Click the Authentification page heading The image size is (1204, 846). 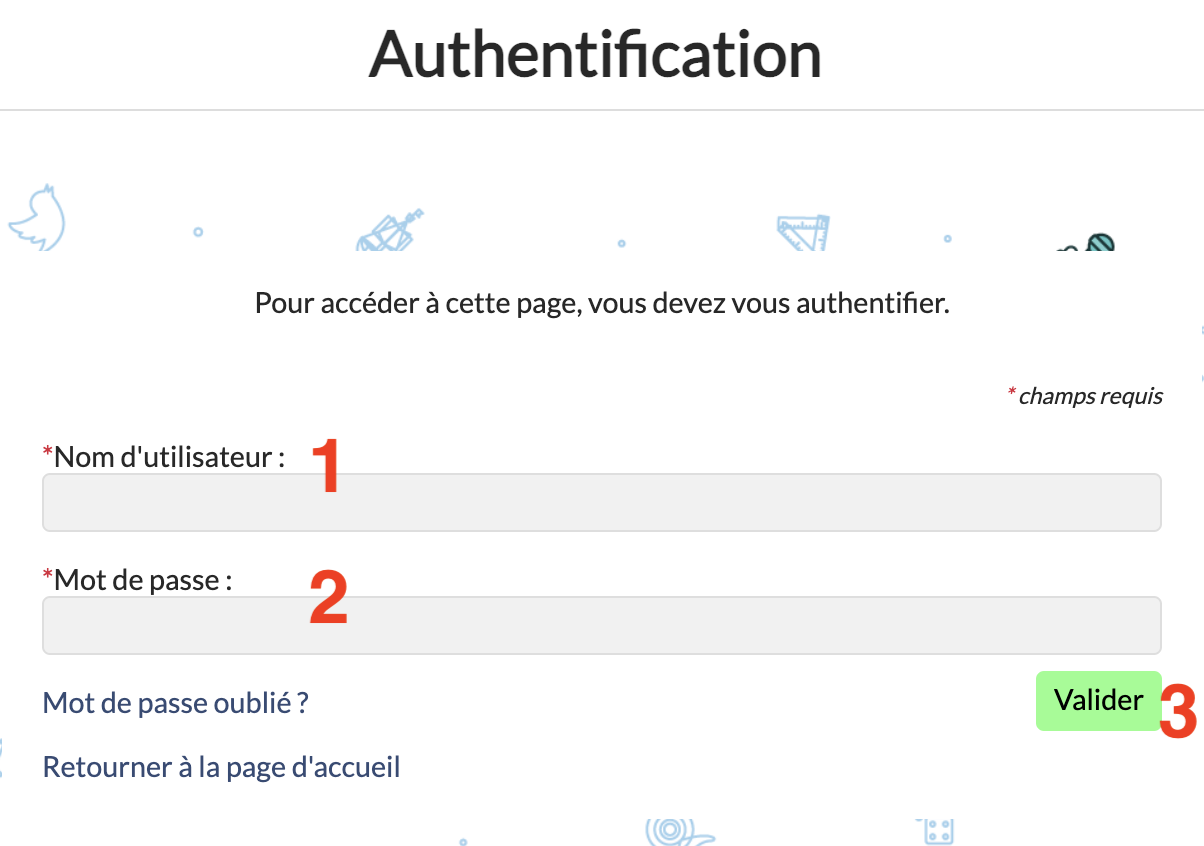point(595,53)
